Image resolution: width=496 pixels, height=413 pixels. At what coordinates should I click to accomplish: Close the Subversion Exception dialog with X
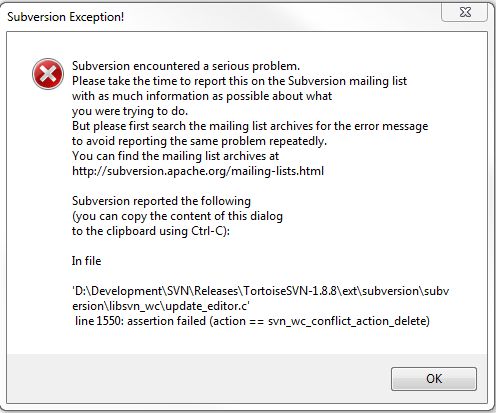(x=465, y=12)
